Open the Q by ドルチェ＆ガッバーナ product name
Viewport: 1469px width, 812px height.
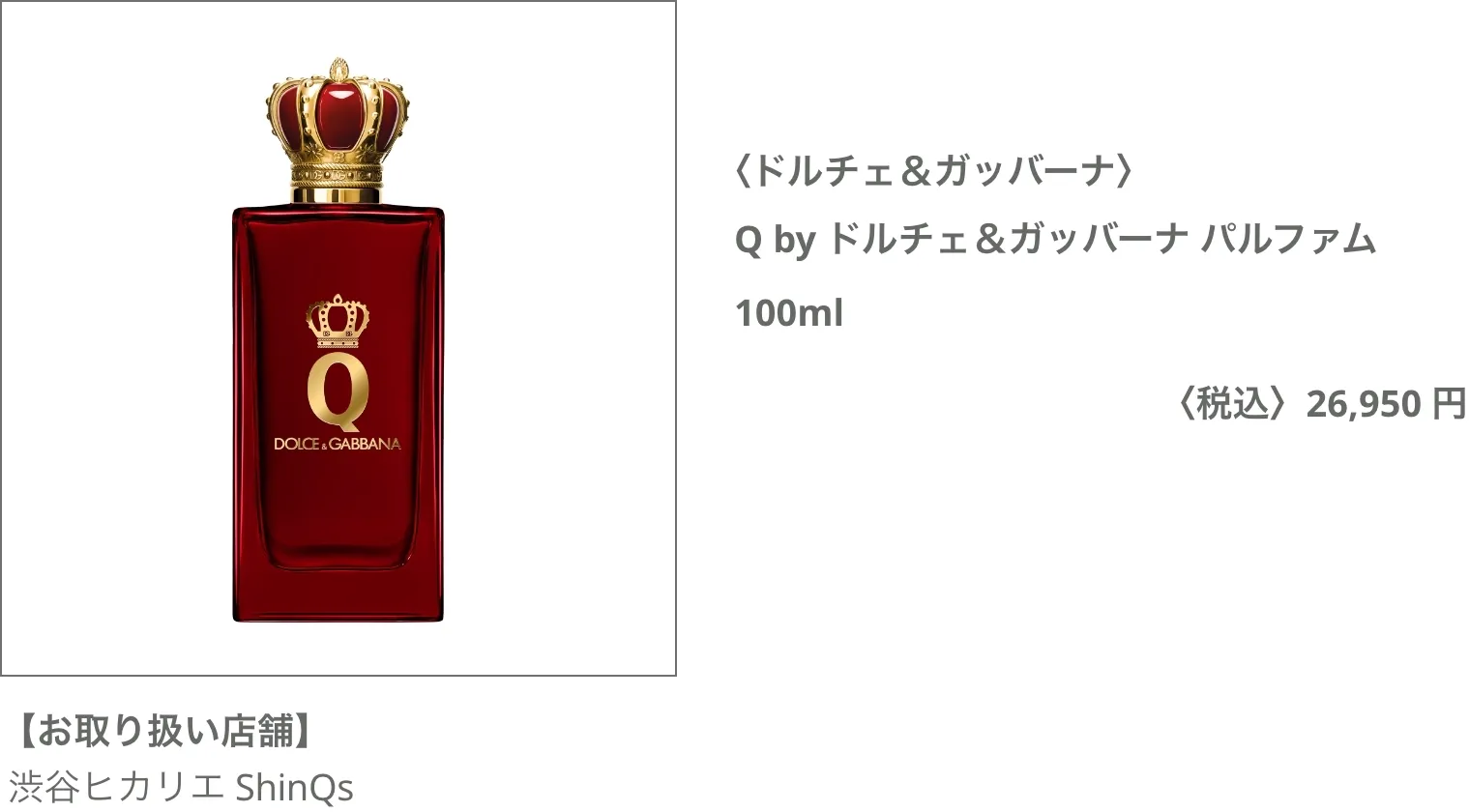[x=1055, y=239]
